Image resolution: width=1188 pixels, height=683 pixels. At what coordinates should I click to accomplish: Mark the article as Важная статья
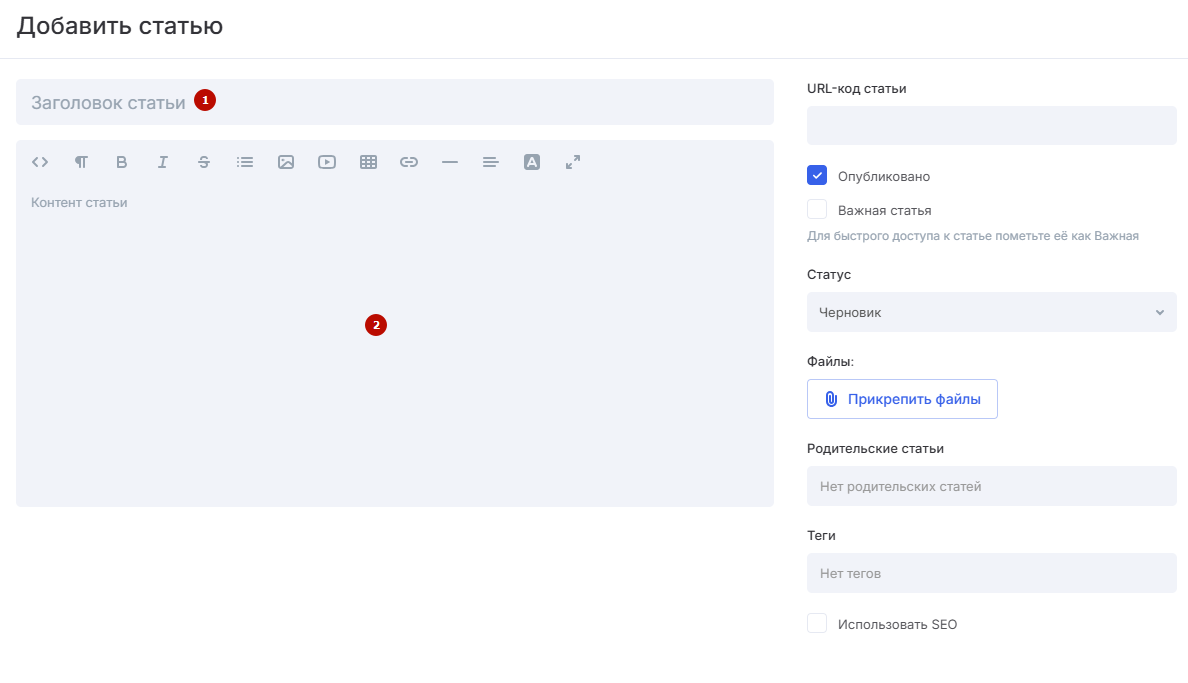(817, 210)
